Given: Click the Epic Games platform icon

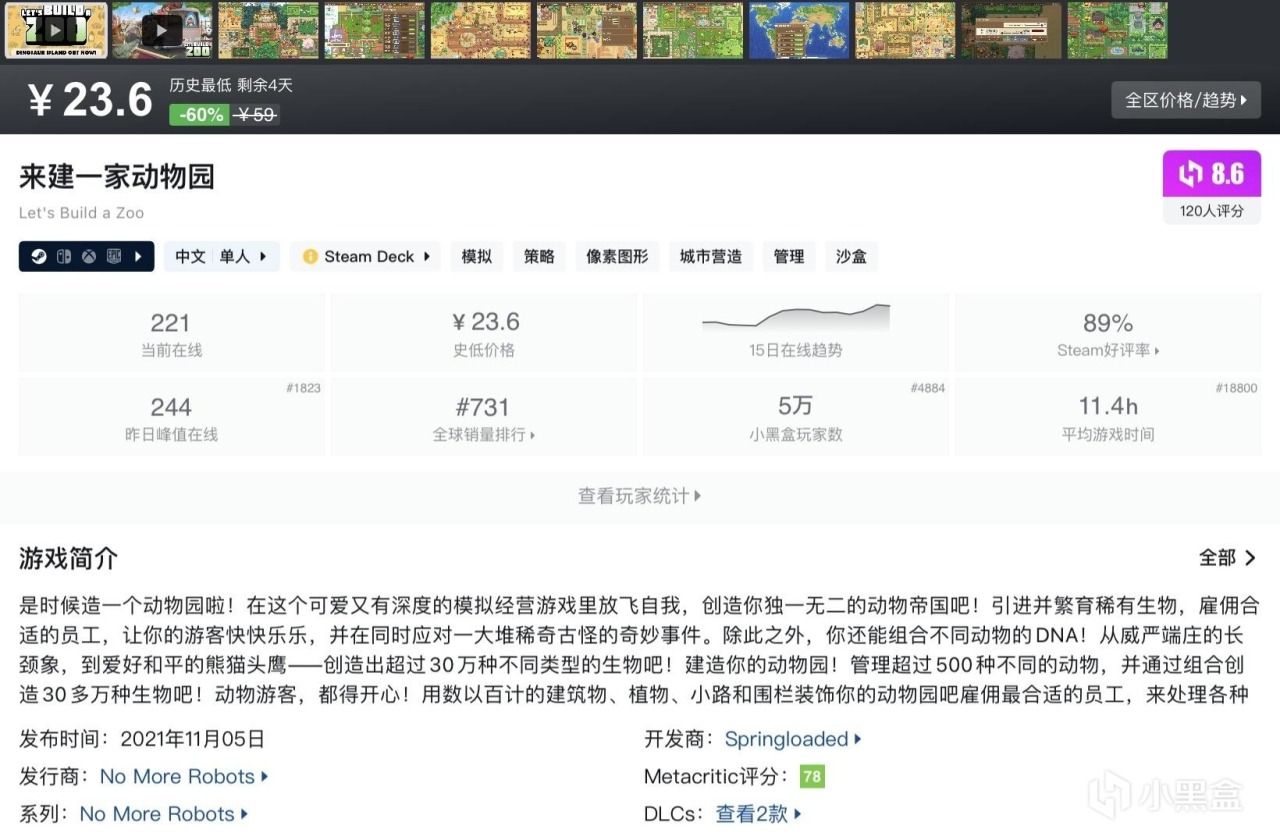Looking at the screenshot, I should pos(114,257).
